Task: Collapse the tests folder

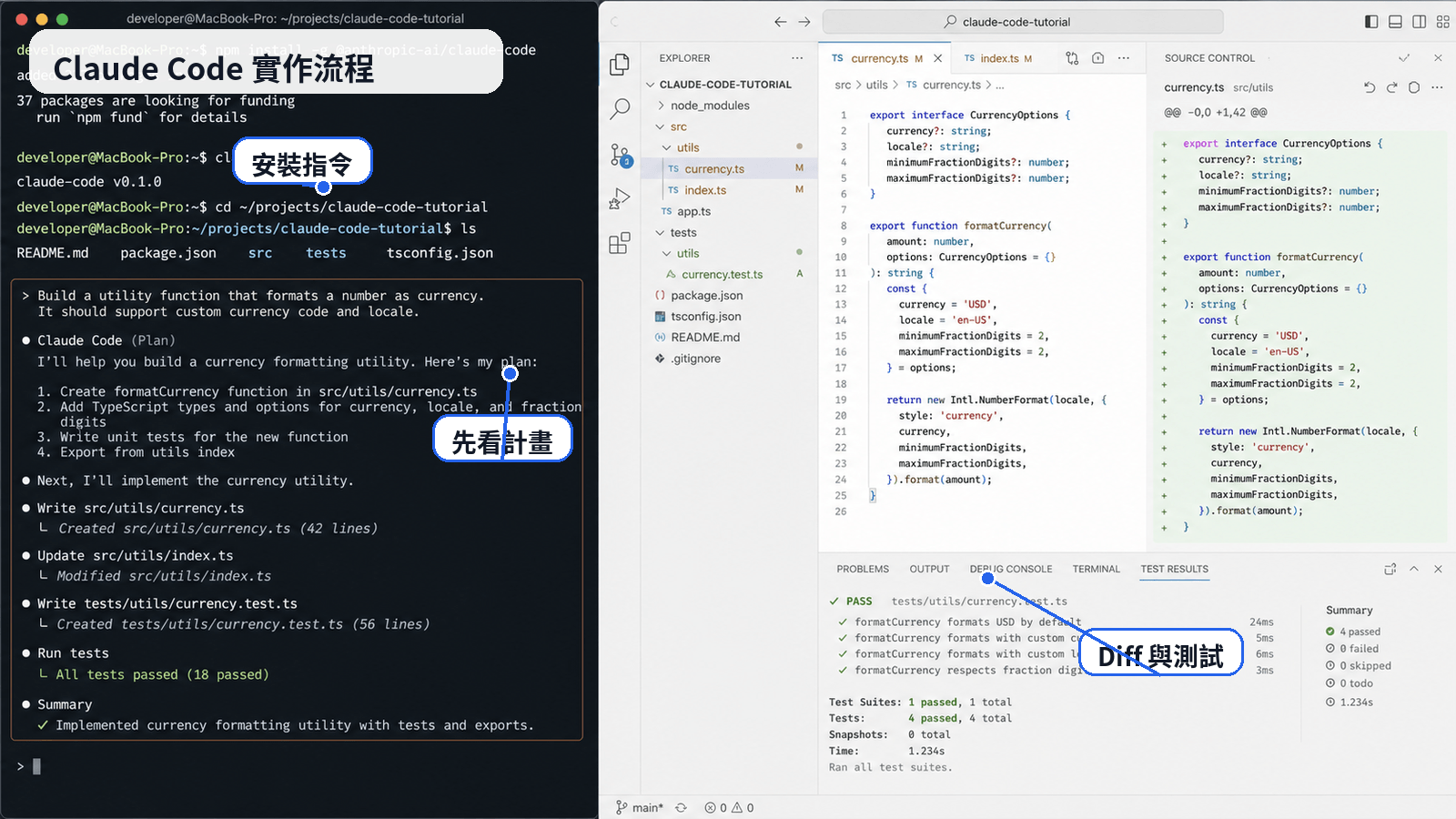Action: click(661, 233)
